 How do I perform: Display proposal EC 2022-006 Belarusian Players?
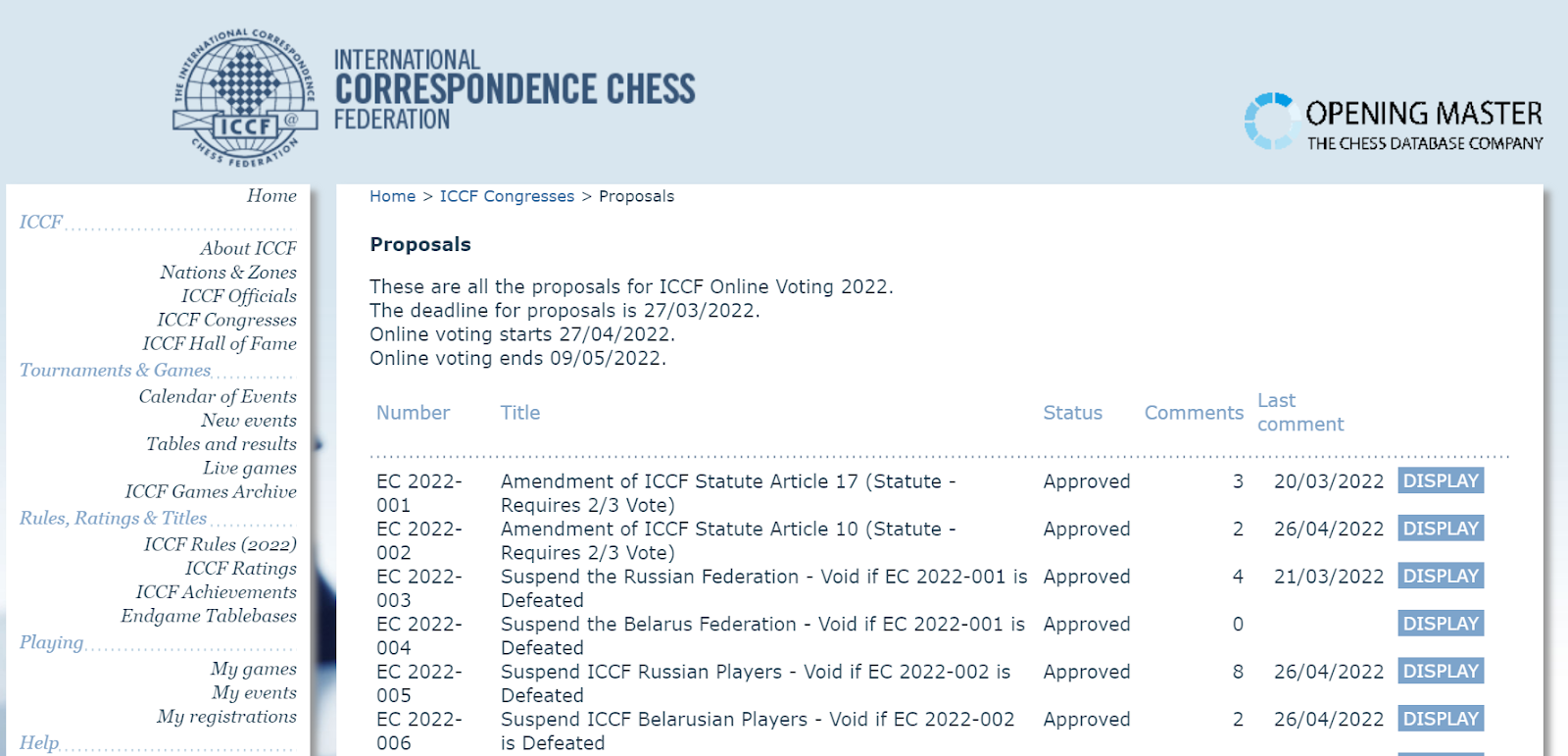coord(1441,719)
